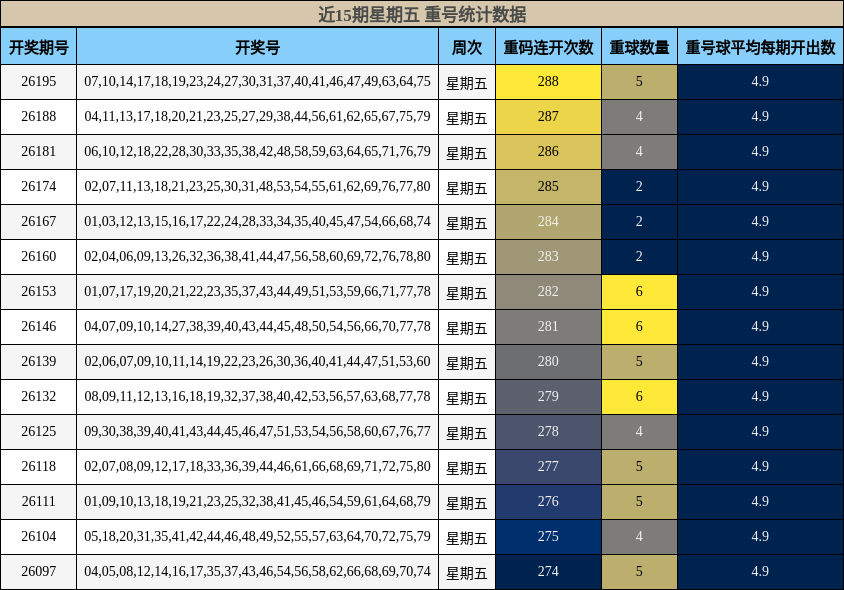The image size is (844, 590).
Task: Click the 重球数量 column header
Action: click(x=639, y=47)
